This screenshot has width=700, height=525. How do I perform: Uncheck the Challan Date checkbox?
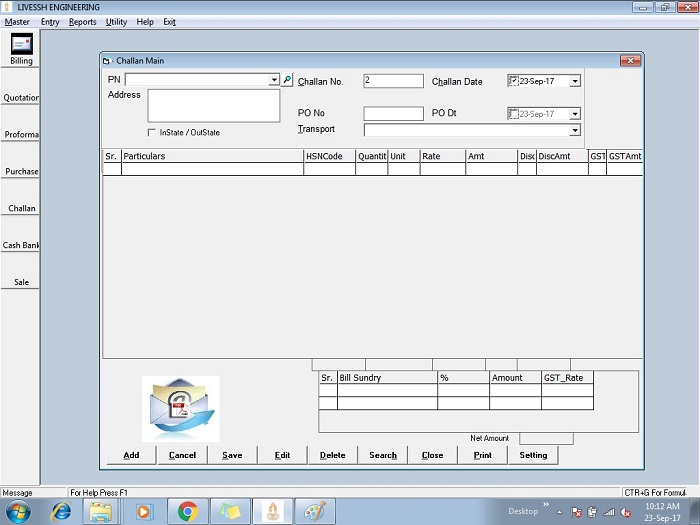513,81
